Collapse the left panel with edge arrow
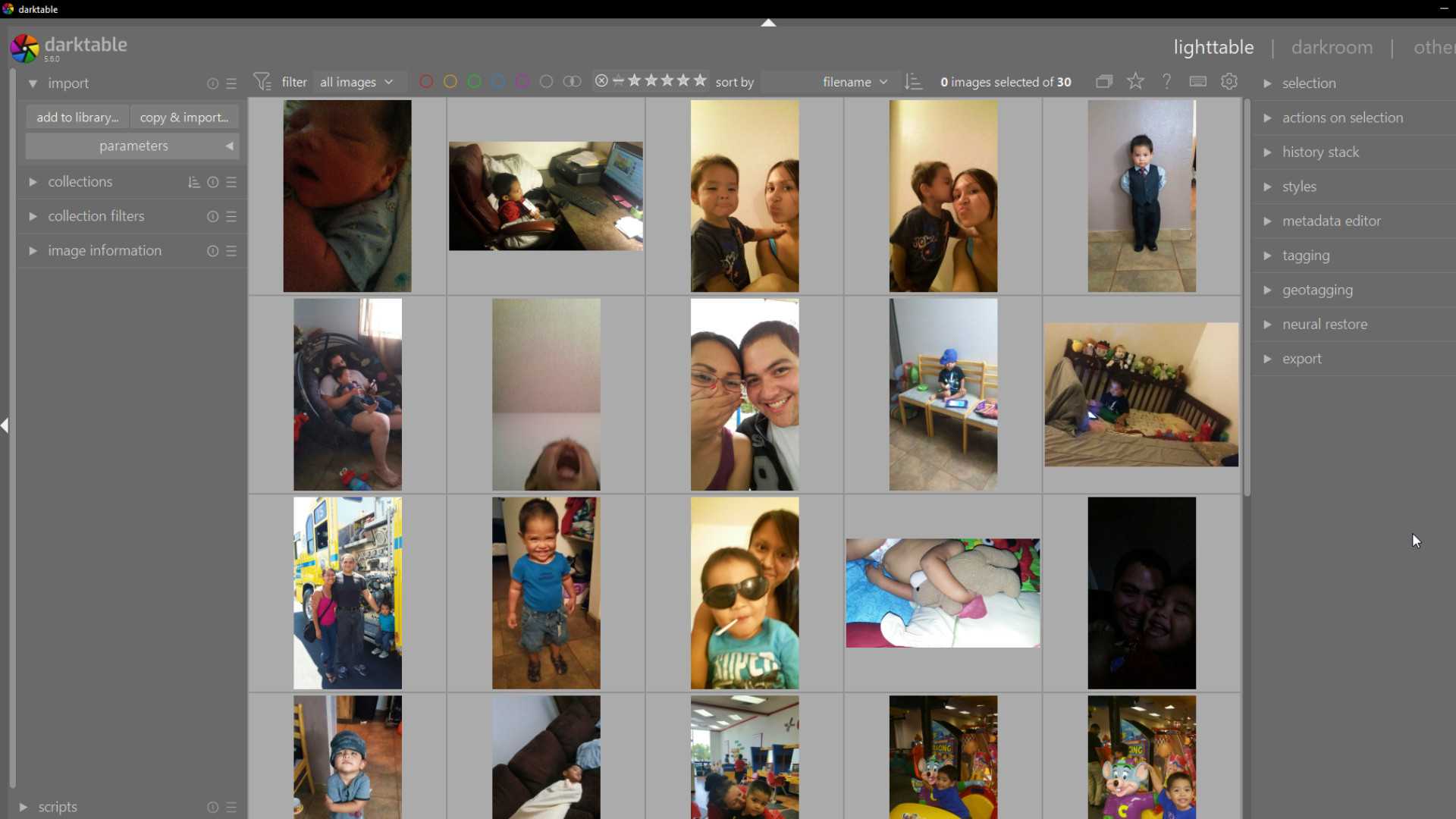This screenshot has height=819, width=1456. (x=5, y=425)
